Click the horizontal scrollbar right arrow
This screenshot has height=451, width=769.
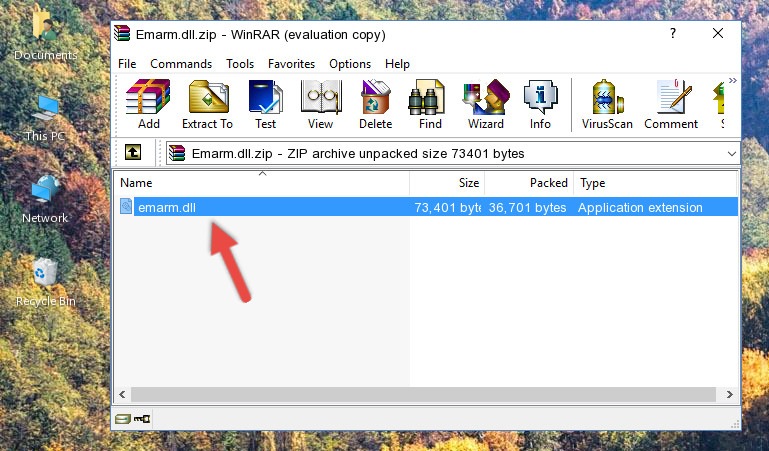pos(730,394)
